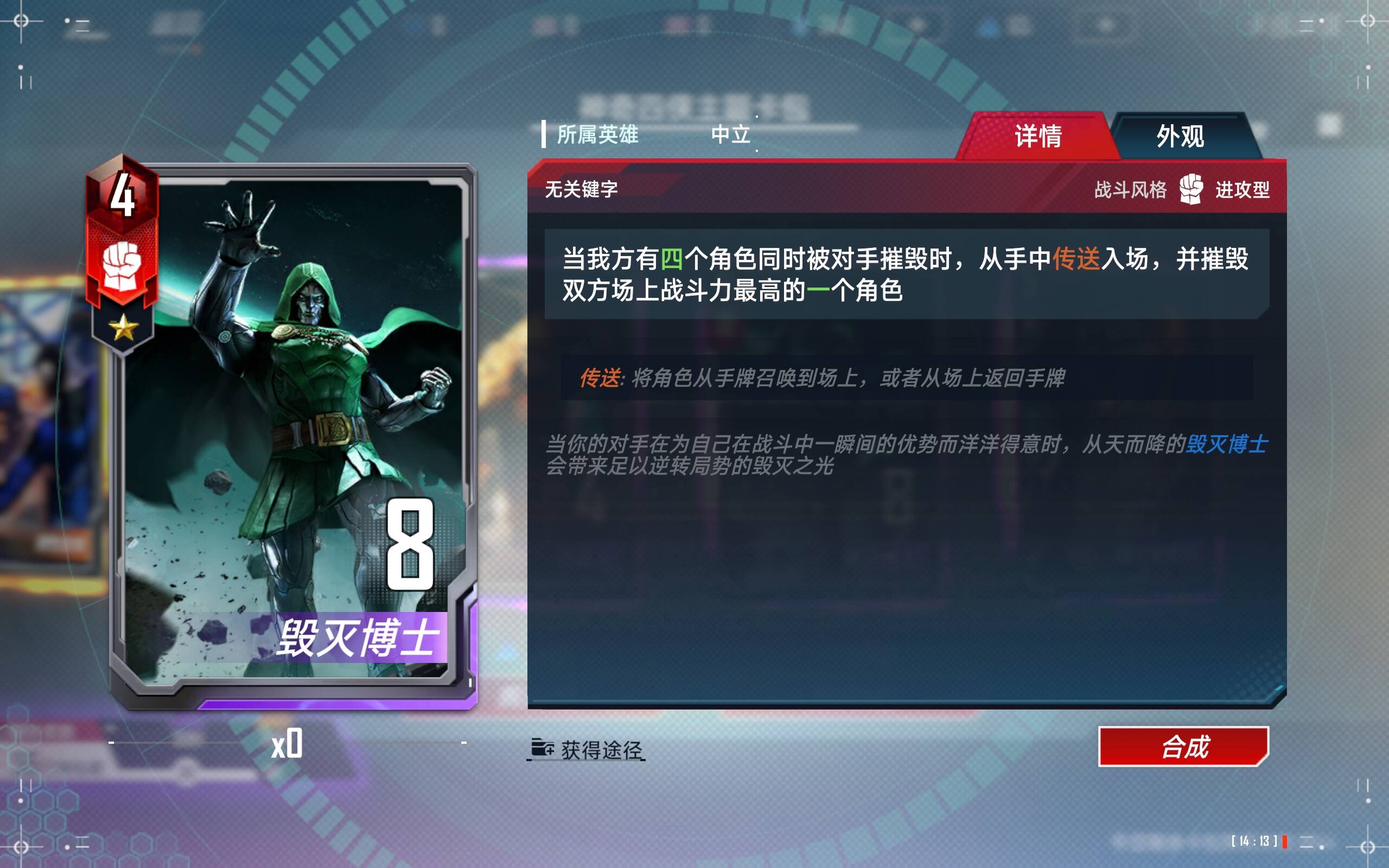This screenshot has height=868, width=1389.
Task: Click the cost 4 red gem badge
Action: pyautogui.click(x=122, y=194)
